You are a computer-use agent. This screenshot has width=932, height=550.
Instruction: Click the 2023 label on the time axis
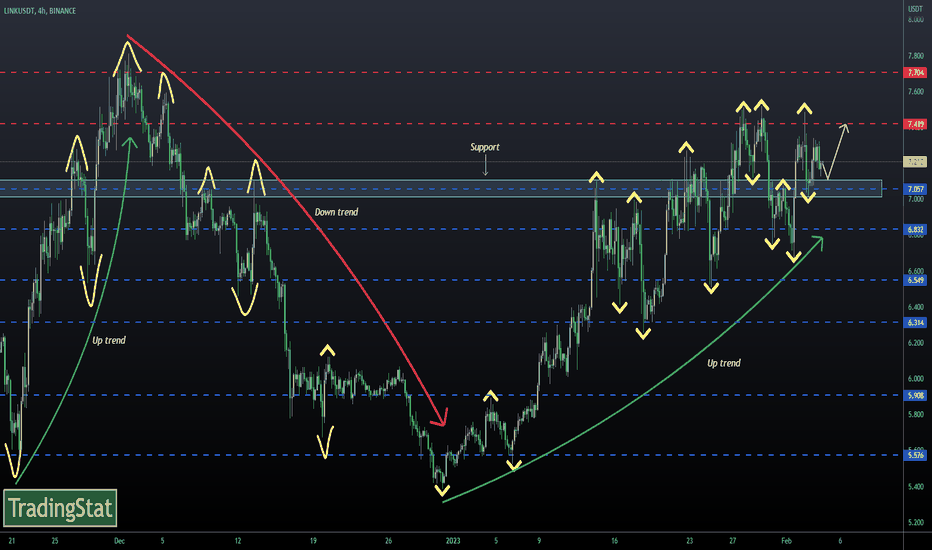tap(453, 541)
